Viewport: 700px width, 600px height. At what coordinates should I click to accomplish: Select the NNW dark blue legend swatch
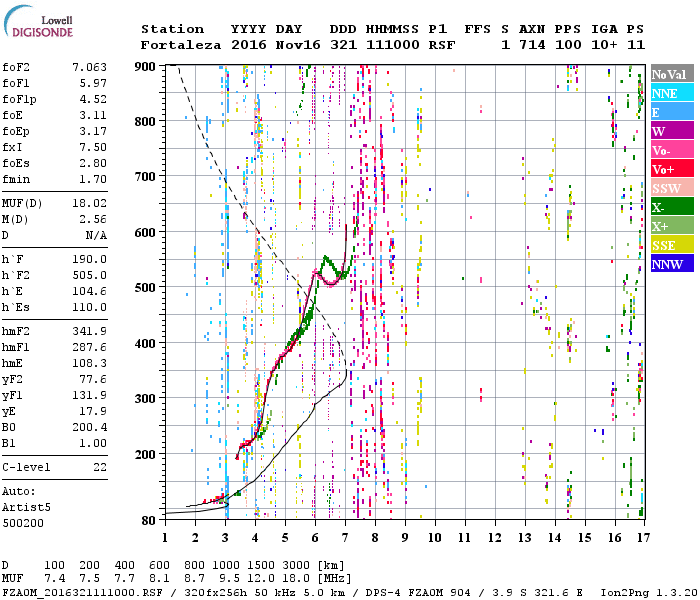tap(672, 264)
